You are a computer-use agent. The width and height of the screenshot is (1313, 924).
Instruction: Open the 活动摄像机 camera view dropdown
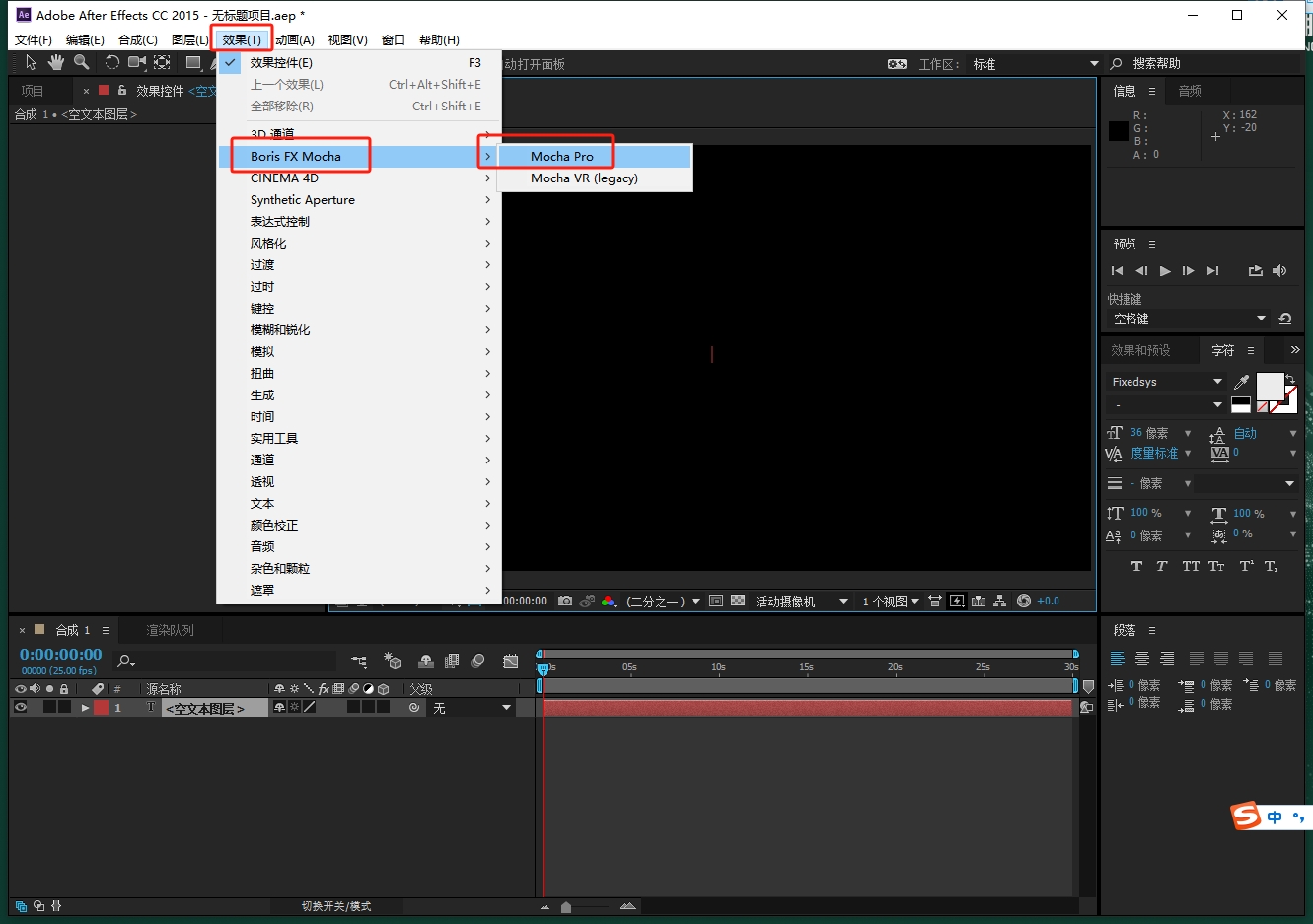(801, 601)
